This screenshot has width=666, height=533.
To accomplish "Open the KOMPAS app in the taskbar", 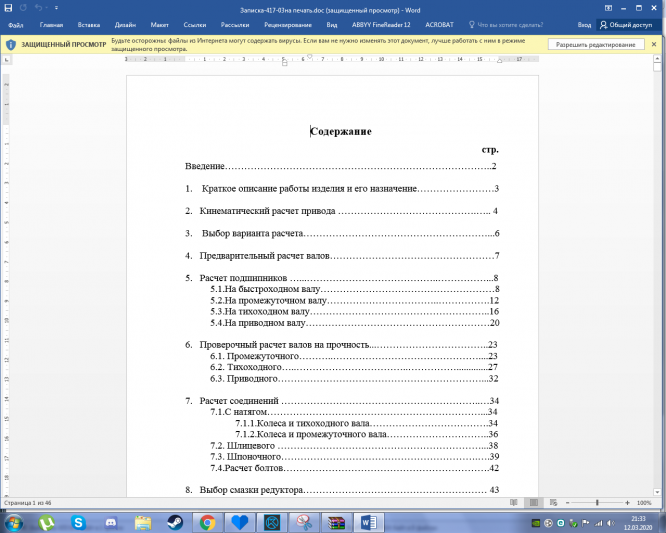I will click(x=272, y=522).
